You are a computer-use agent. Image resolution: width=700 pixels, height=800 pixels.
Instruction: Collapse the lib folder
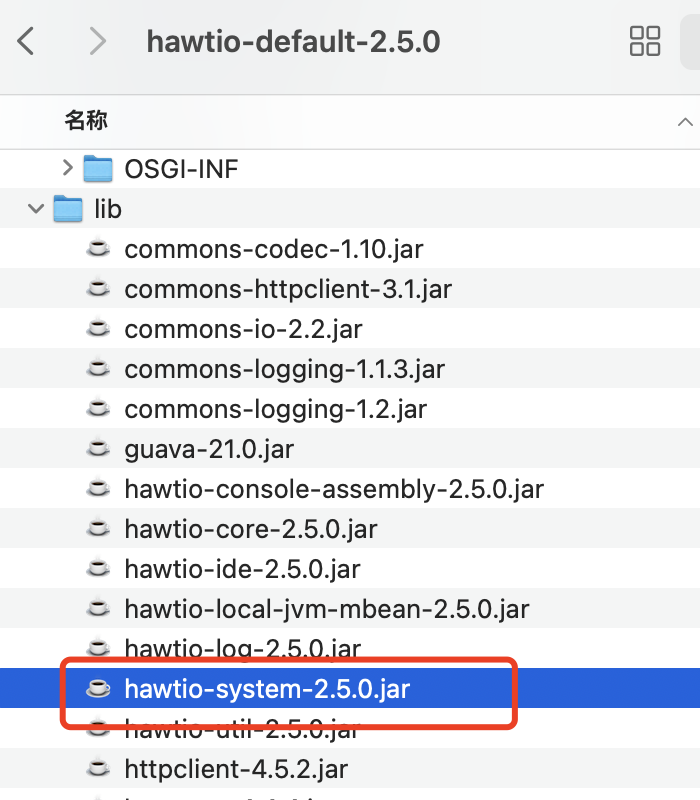pos(36,209)
